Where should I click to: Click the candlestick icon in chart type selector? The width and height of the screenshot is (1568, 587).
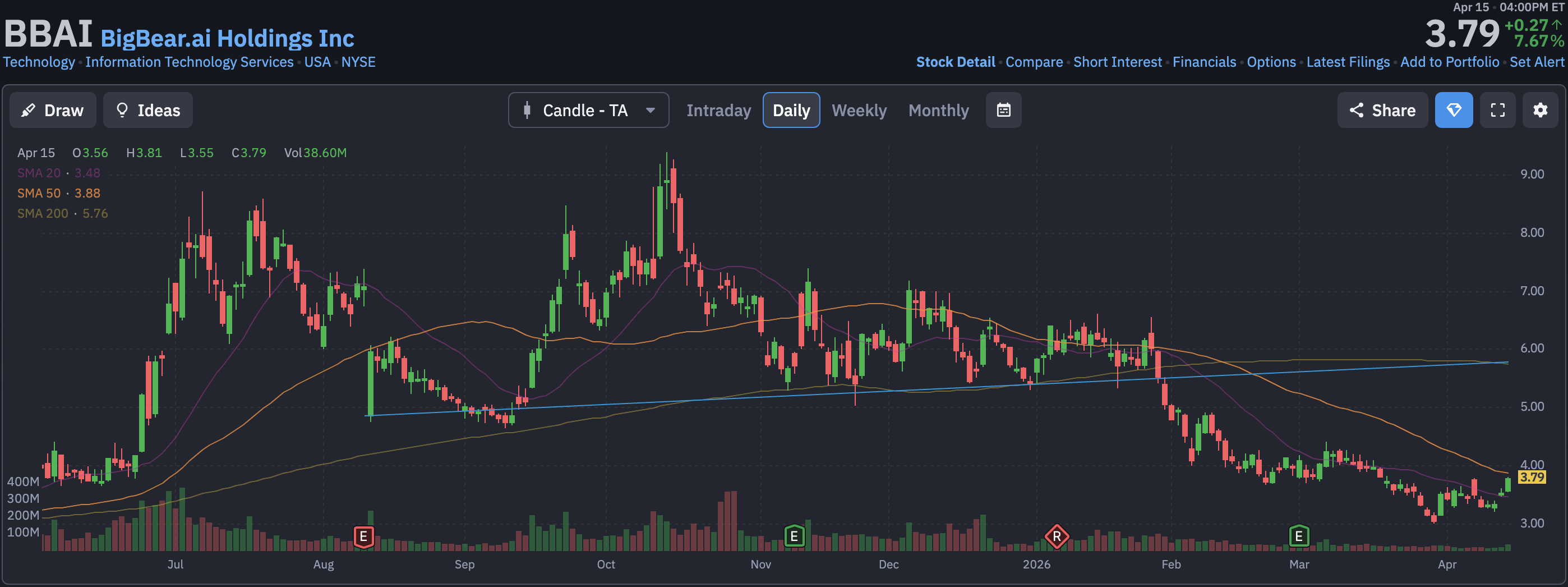(527, 110)
